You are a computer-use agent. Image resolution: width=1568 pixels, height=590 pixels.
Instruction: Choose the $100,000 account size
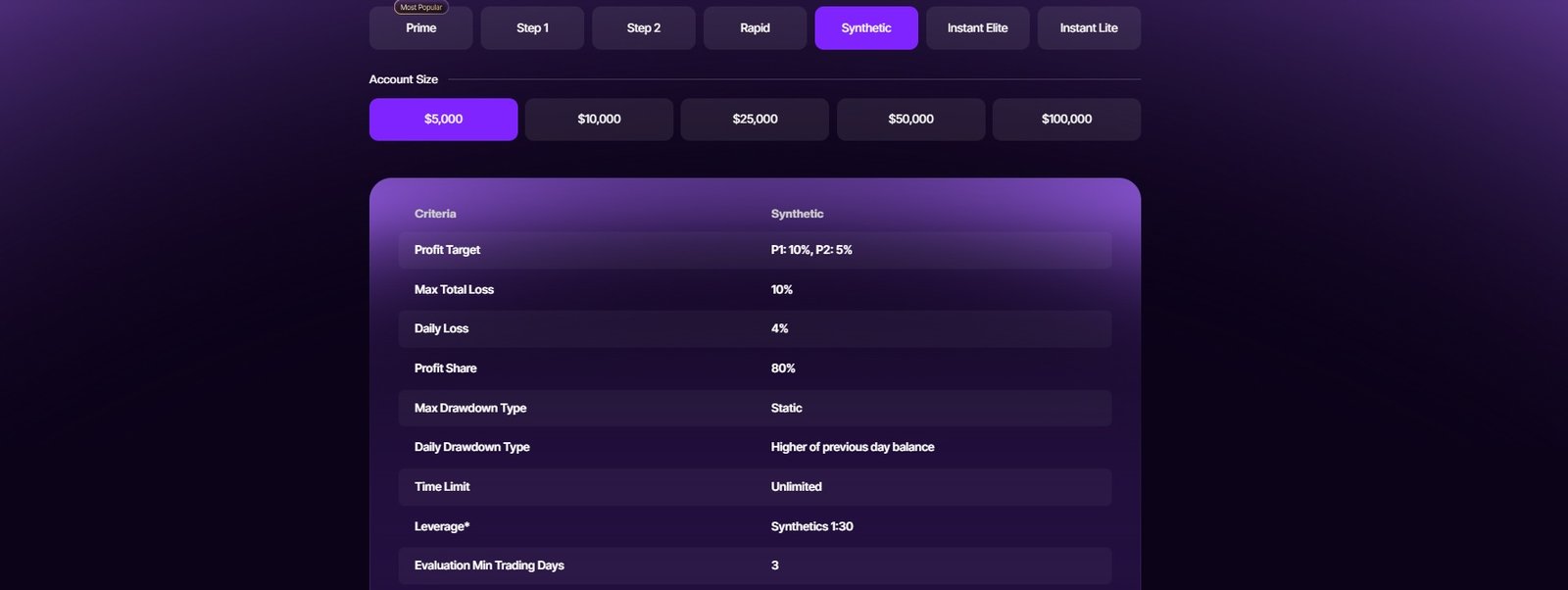1066,119
